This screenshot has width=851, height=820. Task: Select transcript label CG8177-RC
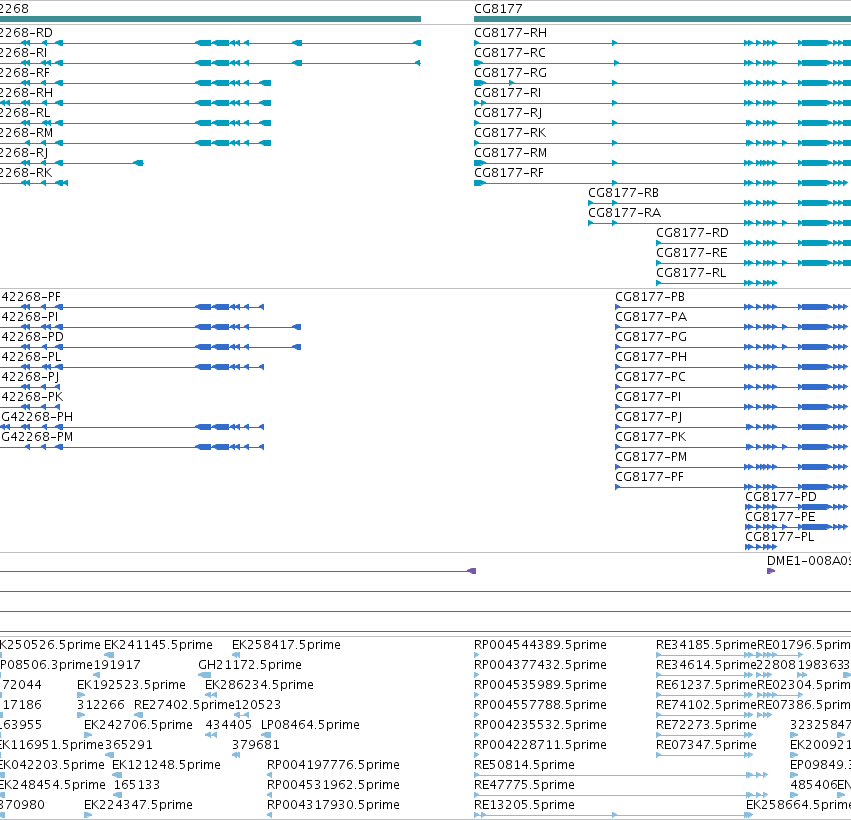pos(510,53)
